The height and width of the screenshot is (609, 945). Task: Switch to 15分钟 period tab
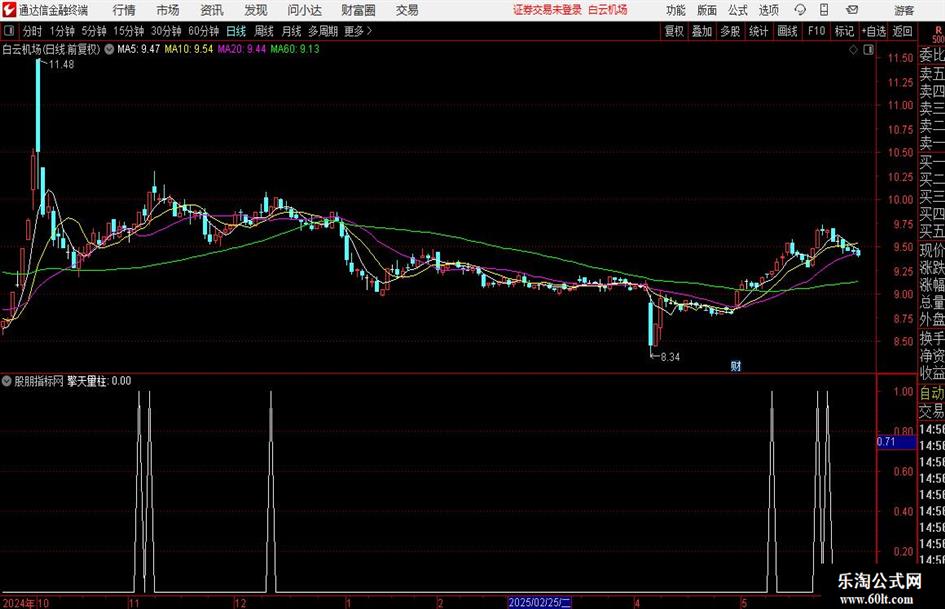pos(129,31)
